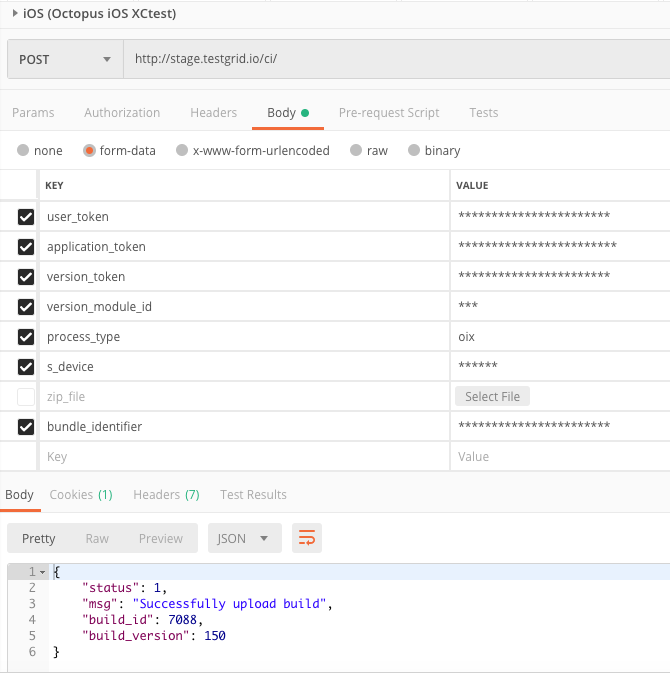Click Select File for zip_file
Viewport: 670px width, 673px height.
pos(492,396)
